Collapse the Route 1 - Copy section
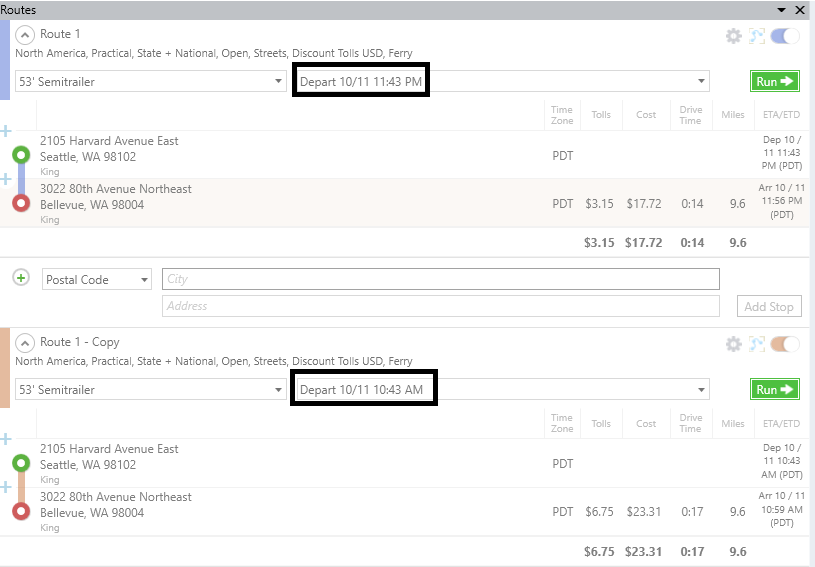The height and width of the screenshot is (567, 815). [x=26, y=343]
